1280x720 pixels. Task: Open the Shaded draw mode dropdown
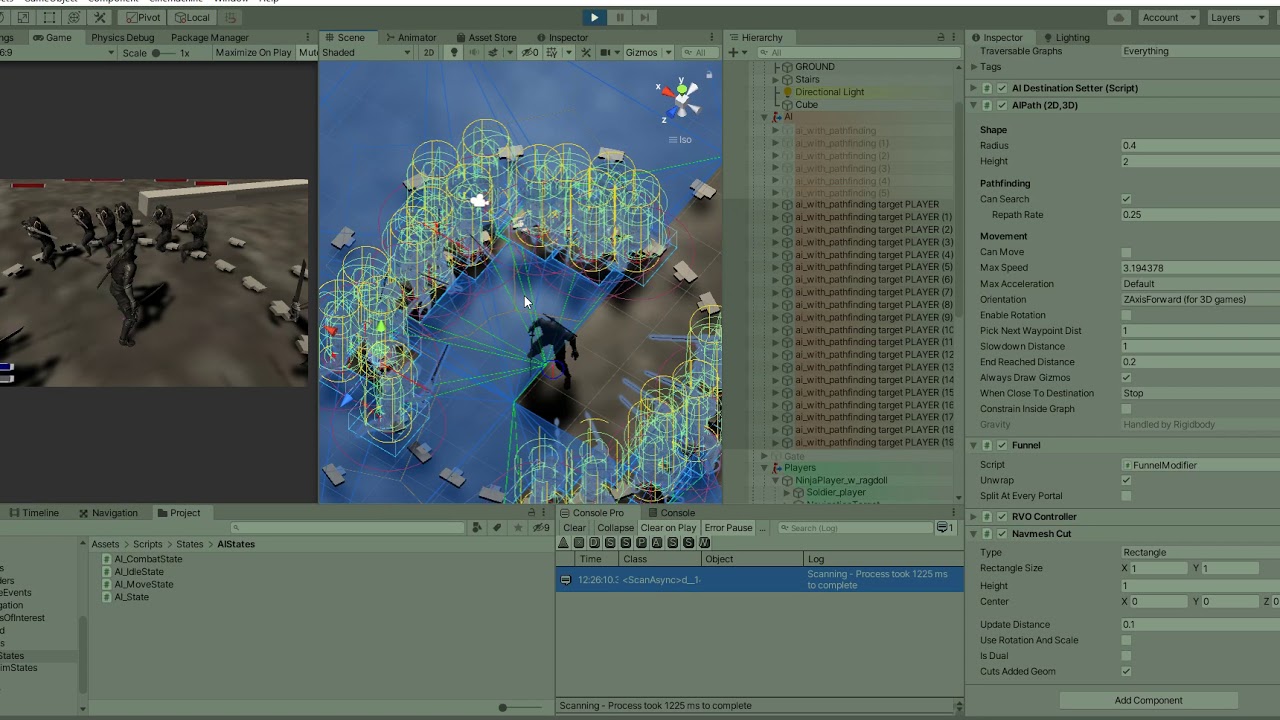pos(368,53)
